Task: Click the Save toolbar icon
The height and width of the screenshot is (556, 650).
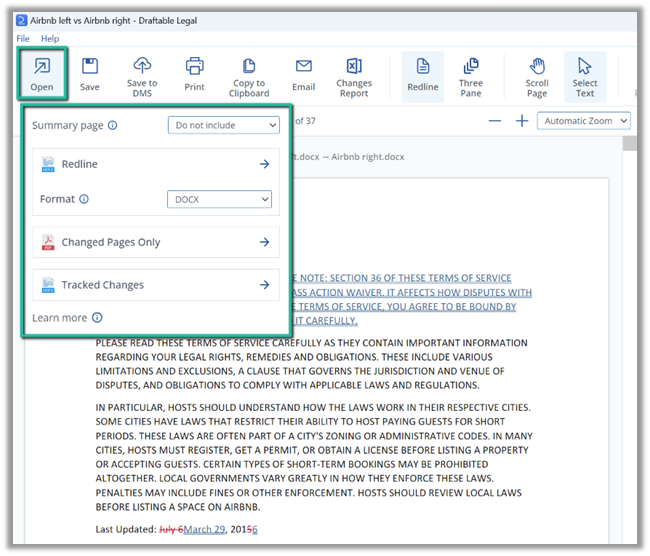Action: [90, 66]
